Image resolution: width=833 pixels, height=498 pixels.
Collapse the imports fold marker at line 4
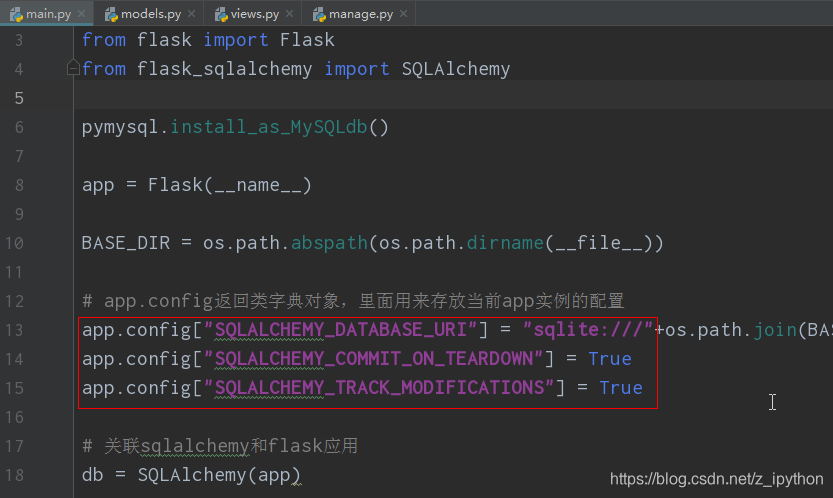pos(73,68)
